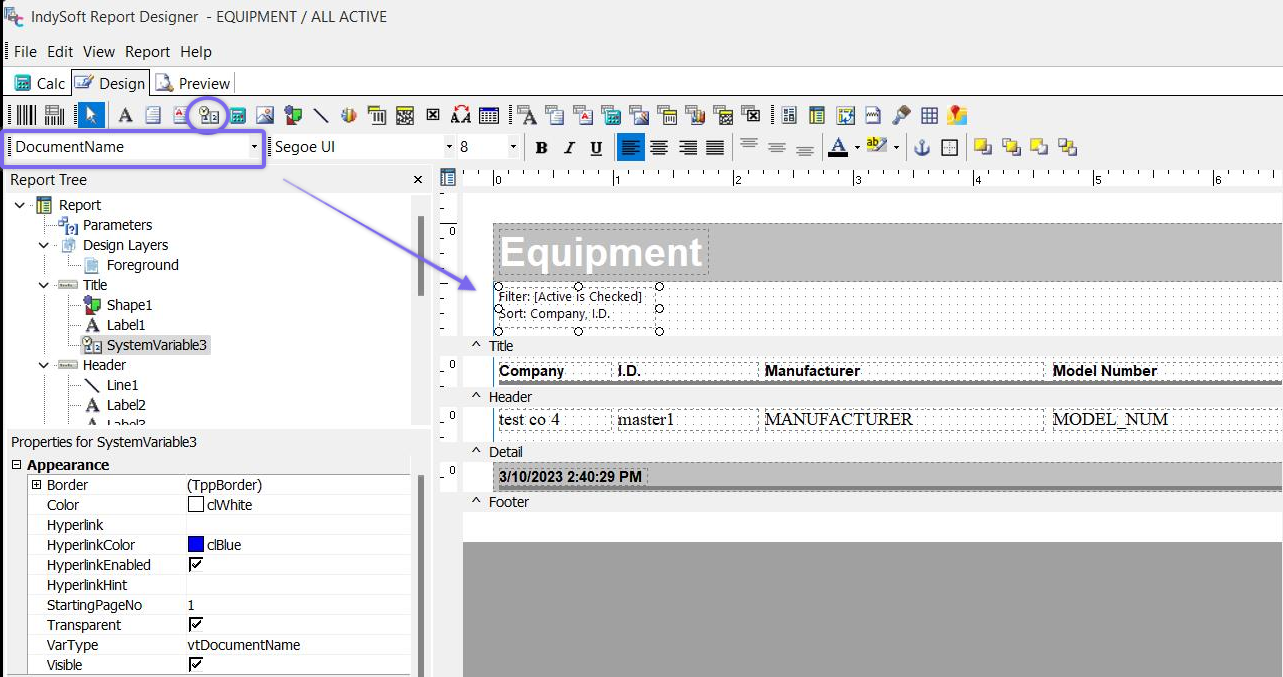Click the Label tool (letter A)

point(125,115)
